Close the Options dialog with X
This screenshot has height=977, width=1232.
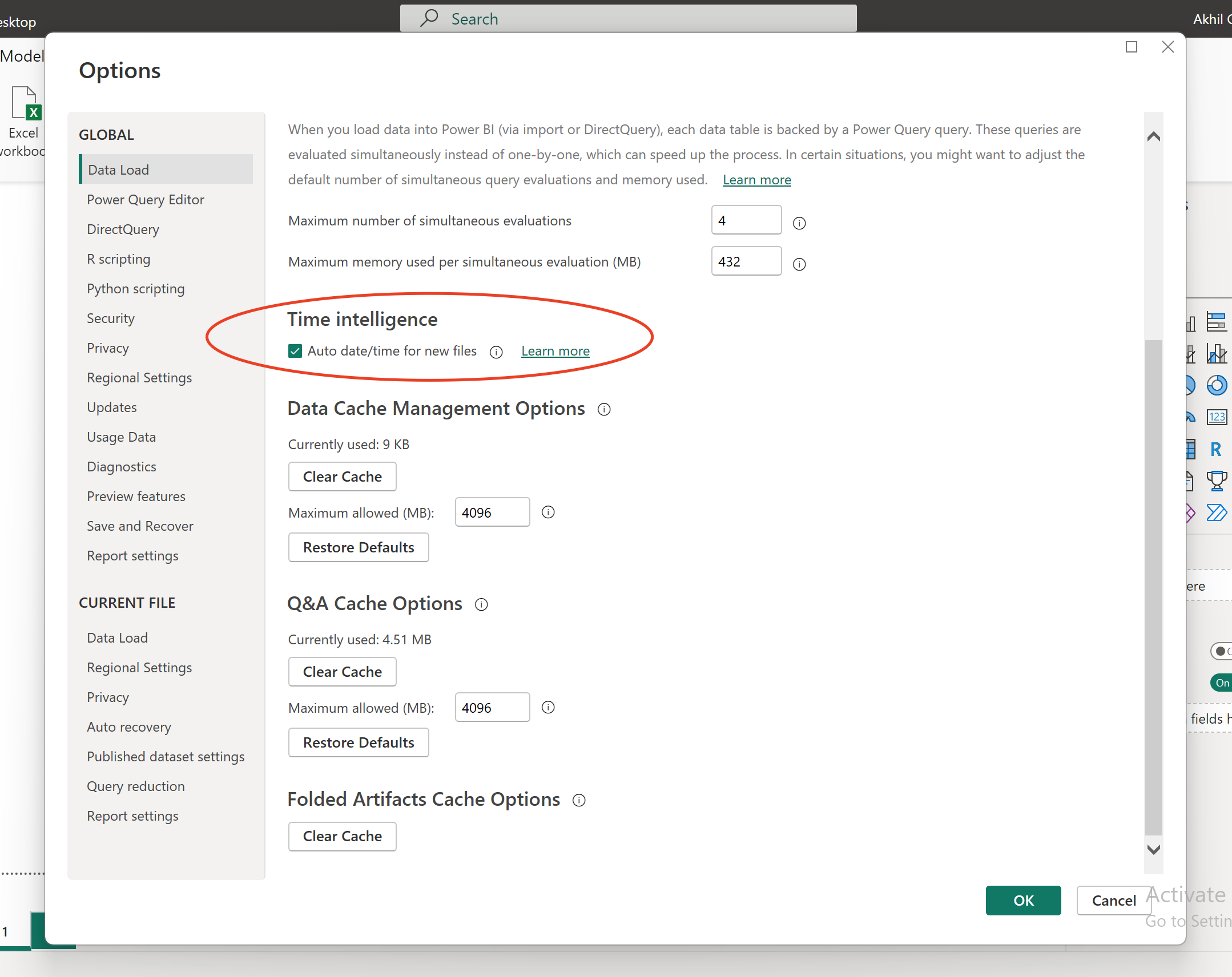tap(1167, 47)
